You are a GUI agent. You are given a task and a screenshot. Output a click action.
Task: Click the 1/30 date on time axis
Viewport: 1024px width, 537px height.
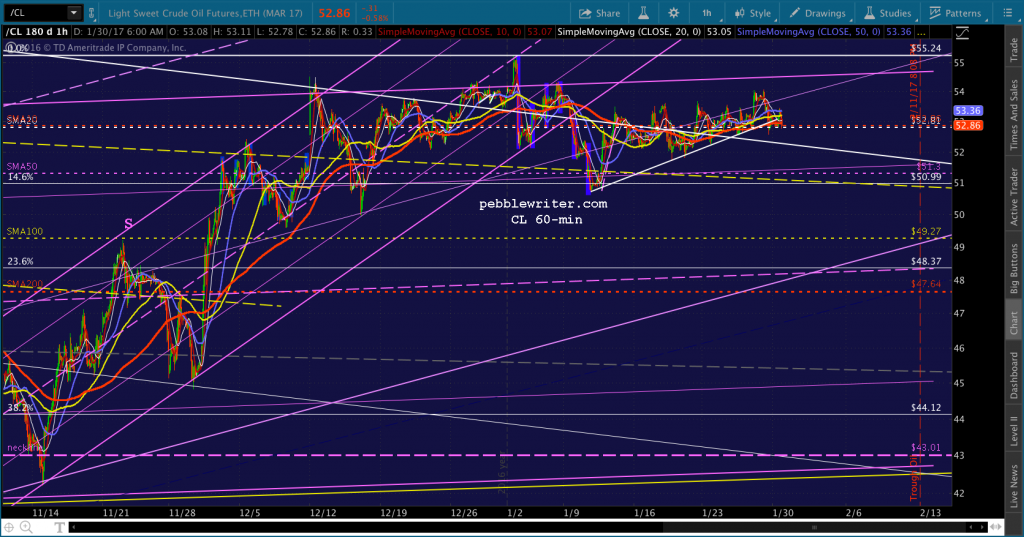(783, 513)
